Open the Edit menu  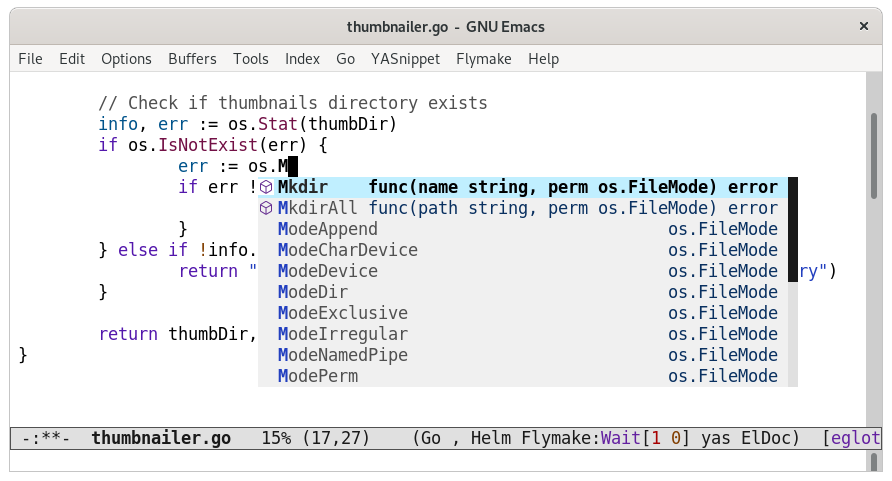(x=72, y=59)
